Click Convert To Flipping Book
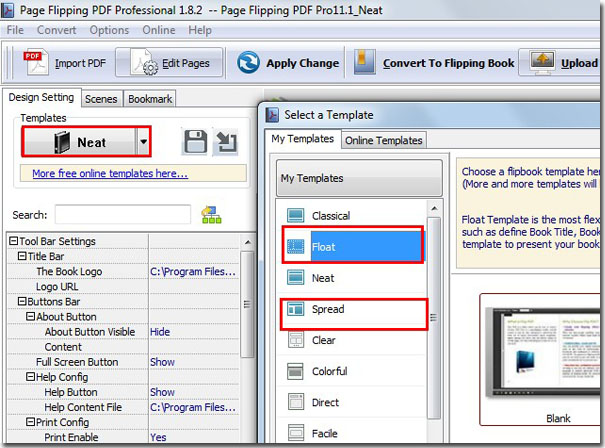 (434, 63)
